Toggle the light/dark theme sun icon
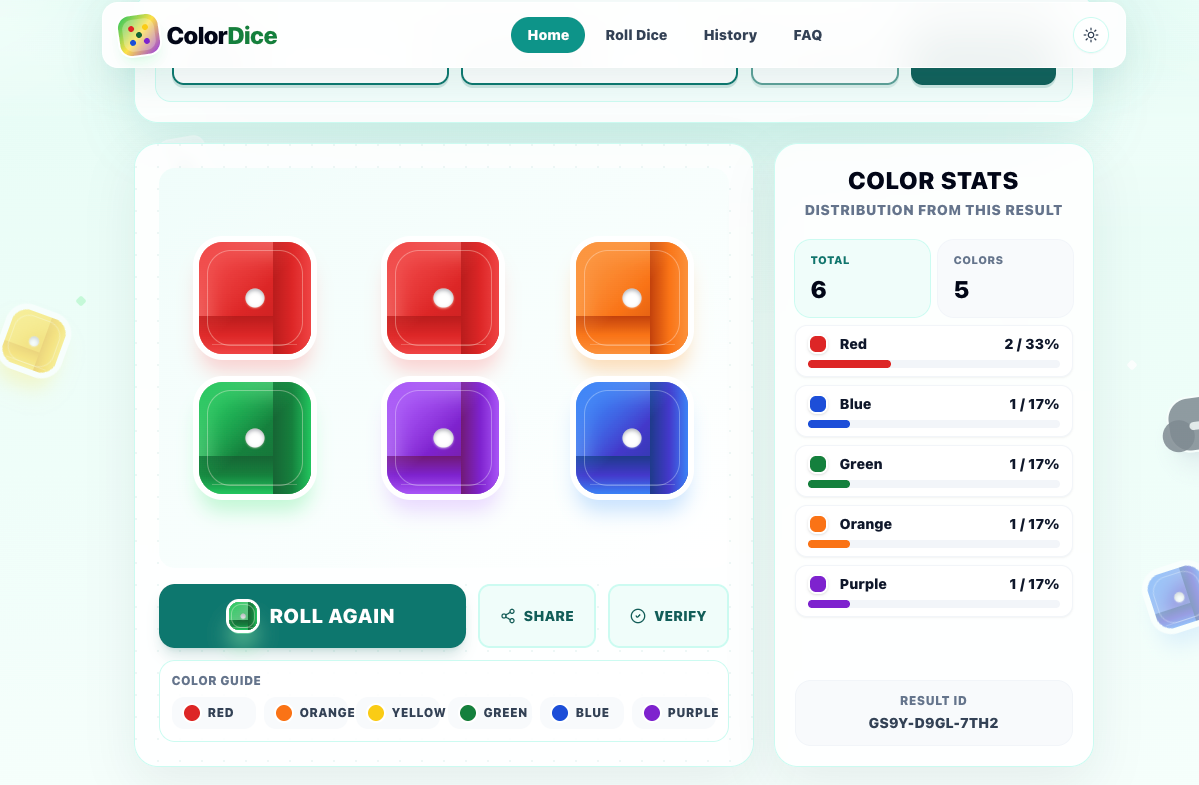This screenshot has width=1199, height=785. (1091, 35)
